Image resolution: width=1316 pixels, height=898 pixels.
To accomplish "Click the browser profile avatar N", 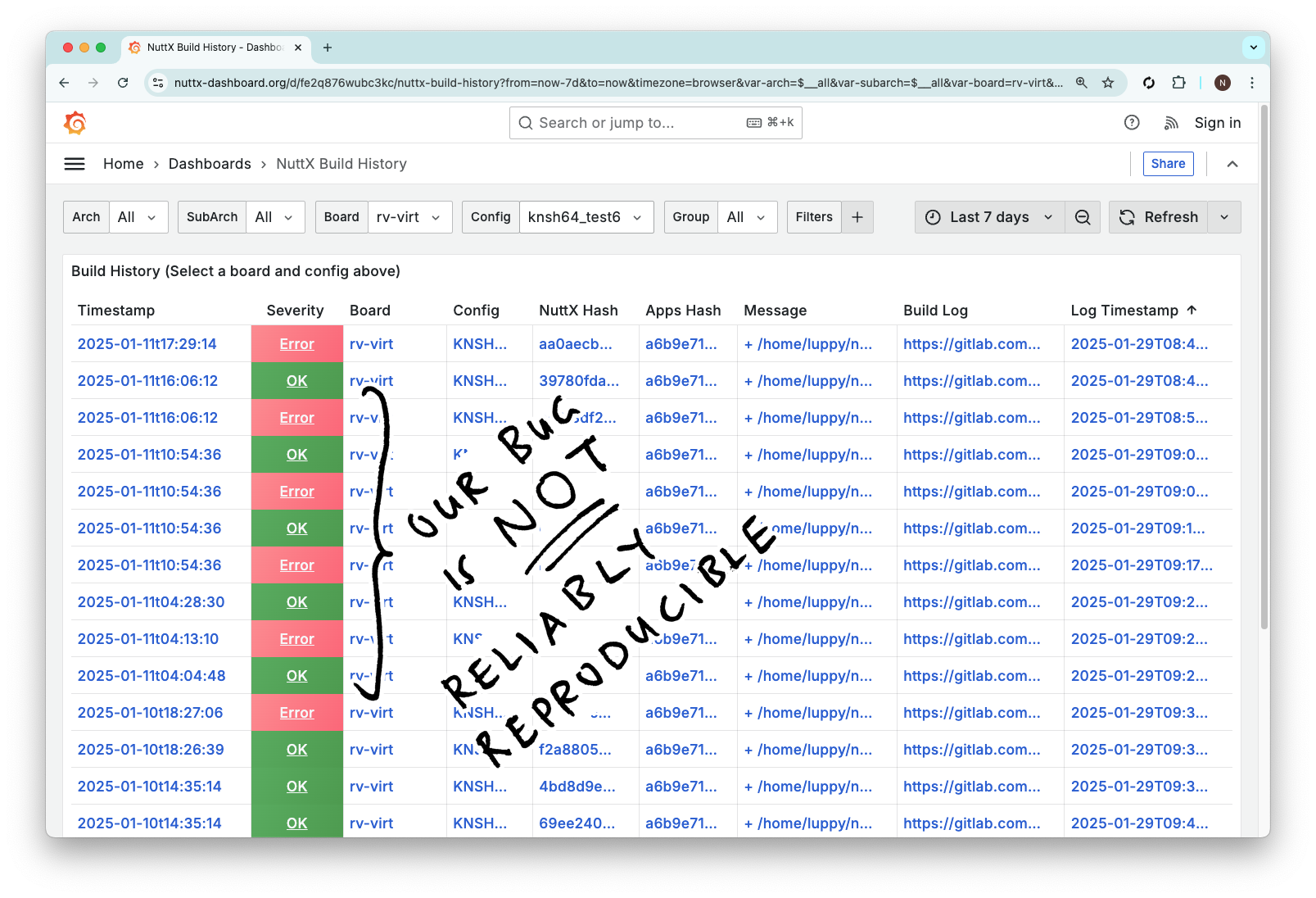I will pos(1223,83).
